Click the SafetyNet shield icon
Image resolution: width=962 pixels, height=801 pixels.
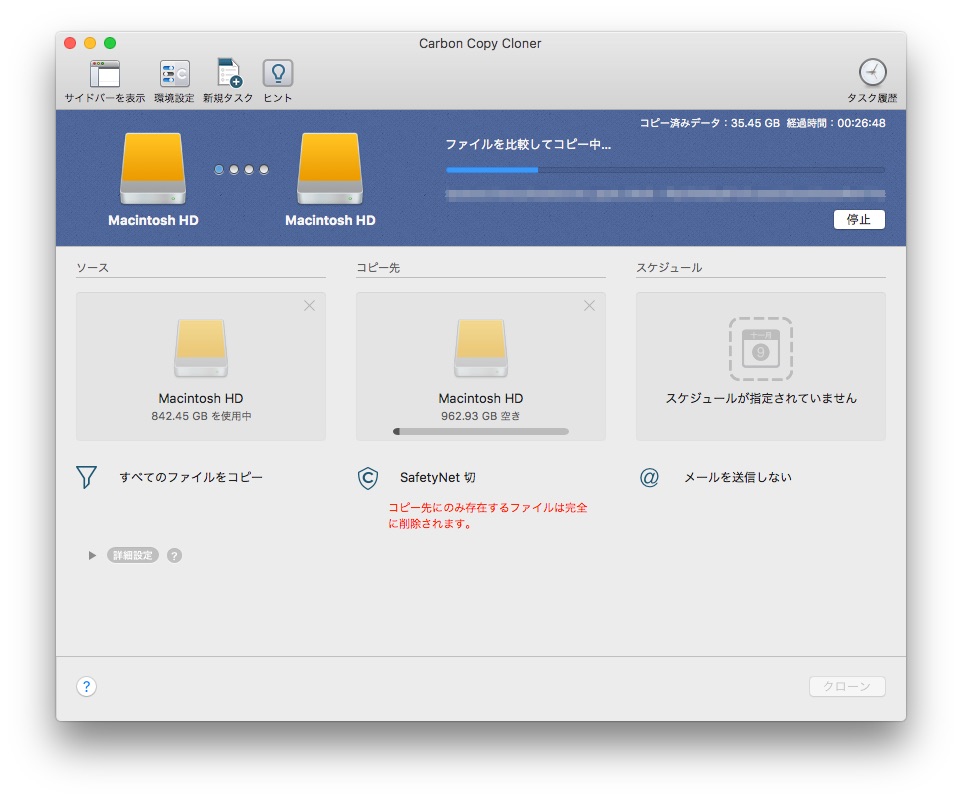click(367, 478)
